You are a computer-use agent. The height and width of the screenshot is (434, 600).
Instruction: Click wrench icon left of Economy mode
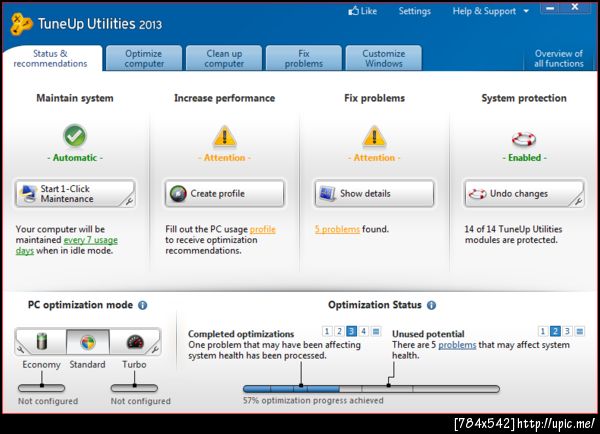tap(20, 349)
